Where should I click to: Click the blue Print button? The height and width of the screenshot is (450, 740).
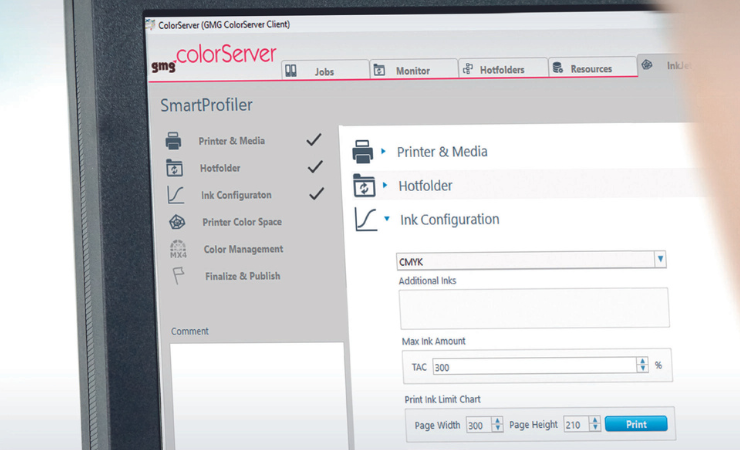[636, 424]
